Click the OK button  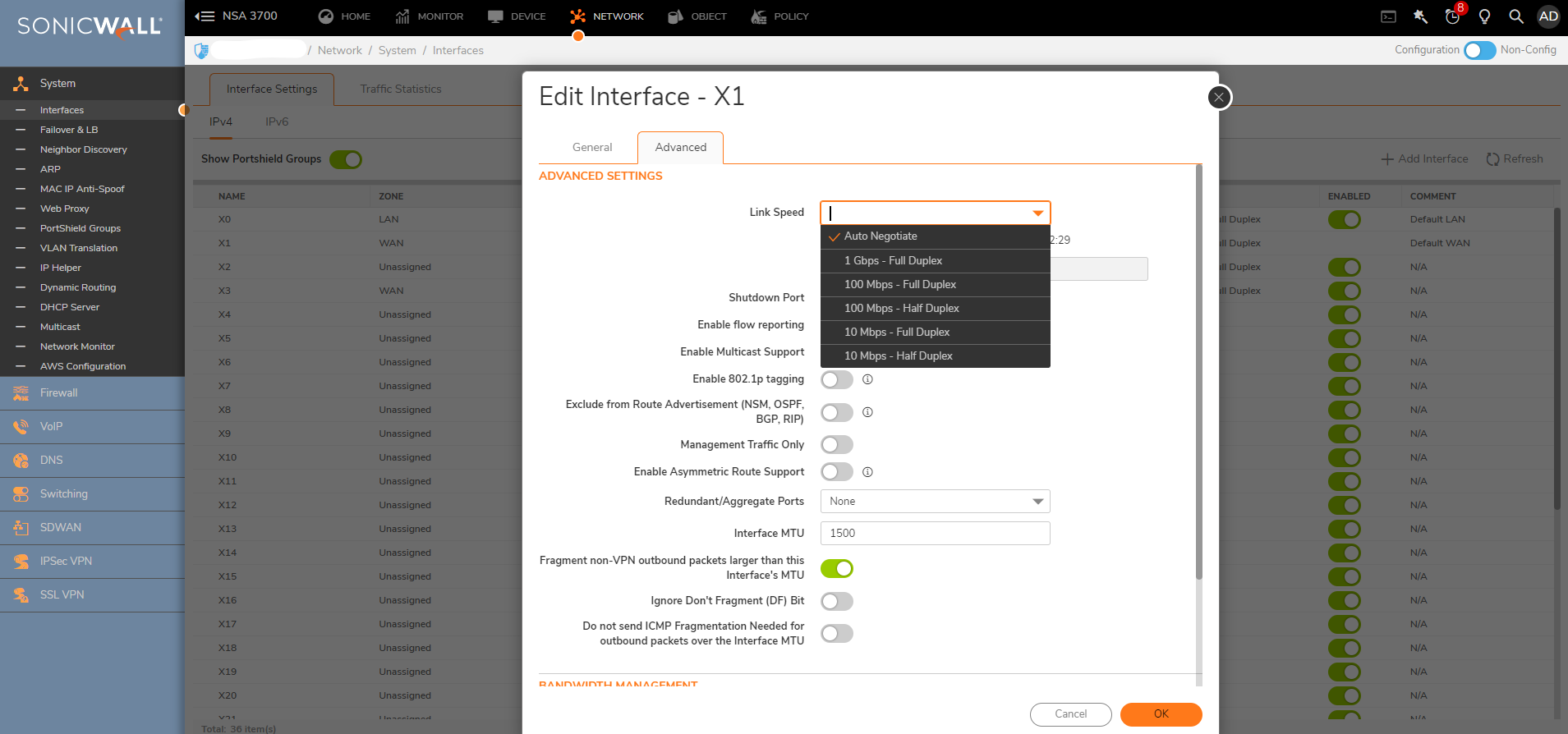(1161, 714)
